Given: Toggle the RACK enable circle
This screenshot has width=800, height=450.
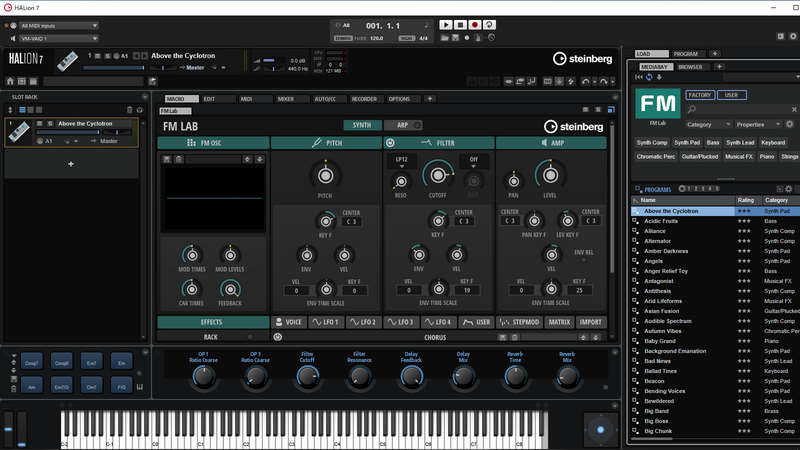Looking at the screenshot, I should point(250,337).
